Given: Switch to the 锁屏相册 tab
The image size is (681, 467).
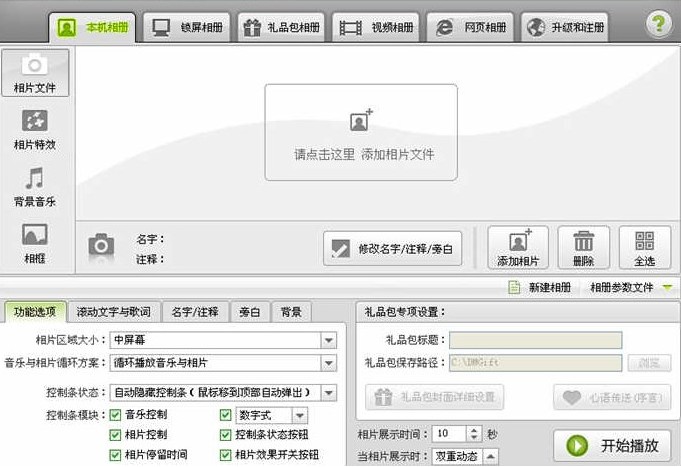Looking at the screenshot, I should point(187,27).
